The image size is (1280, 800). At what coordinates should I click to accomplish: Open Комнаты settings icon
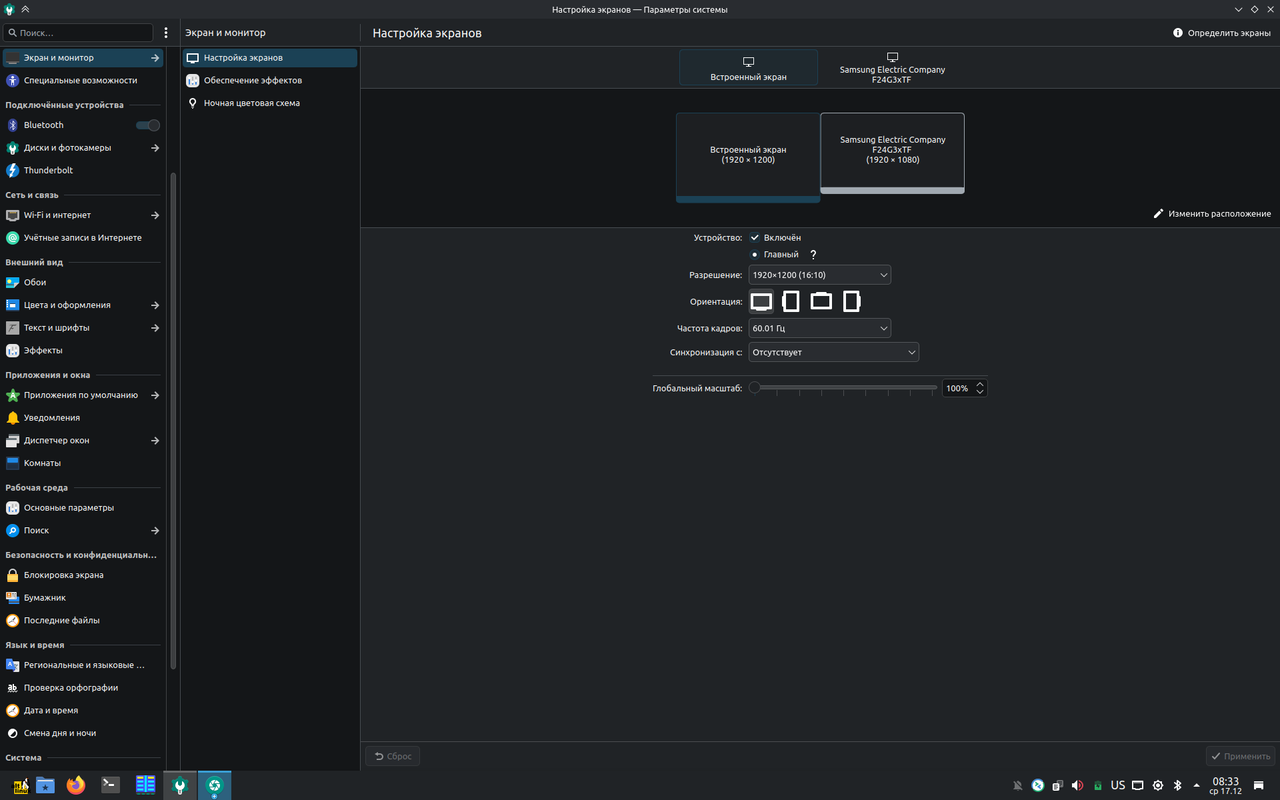coord(13,463)
